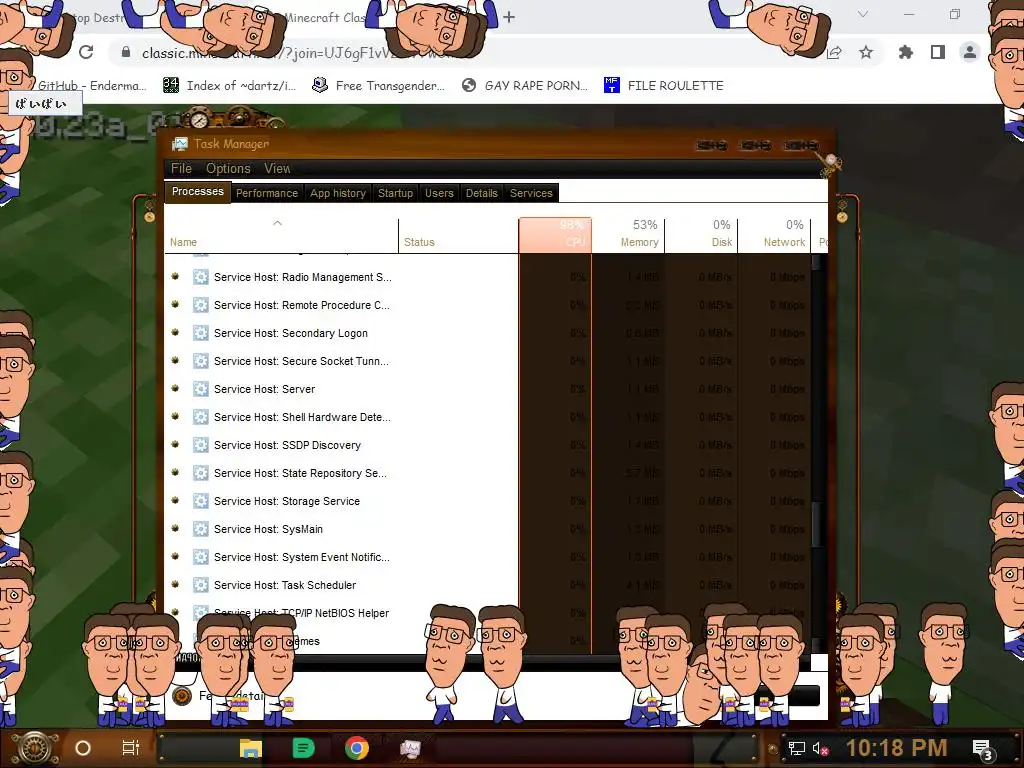
Task: Sort processes by Disk column
Action: pyautogui.click(x=701, y=236)
